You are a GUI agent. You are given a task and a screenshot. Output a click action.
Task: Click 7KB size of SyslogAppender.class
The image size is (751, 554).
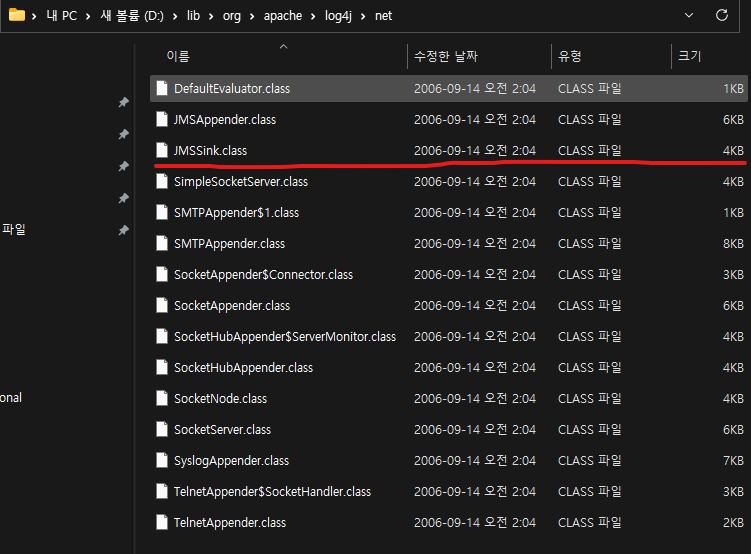[x=733, y=461]
